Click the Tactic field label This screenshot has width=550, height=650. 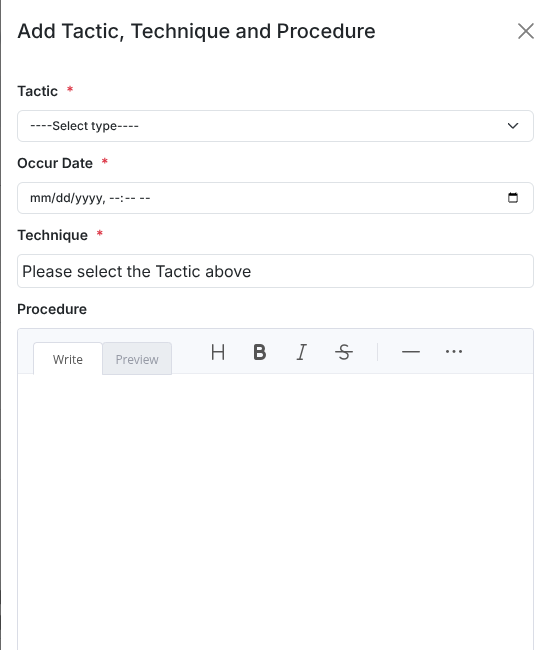click(x=38, y=91)
